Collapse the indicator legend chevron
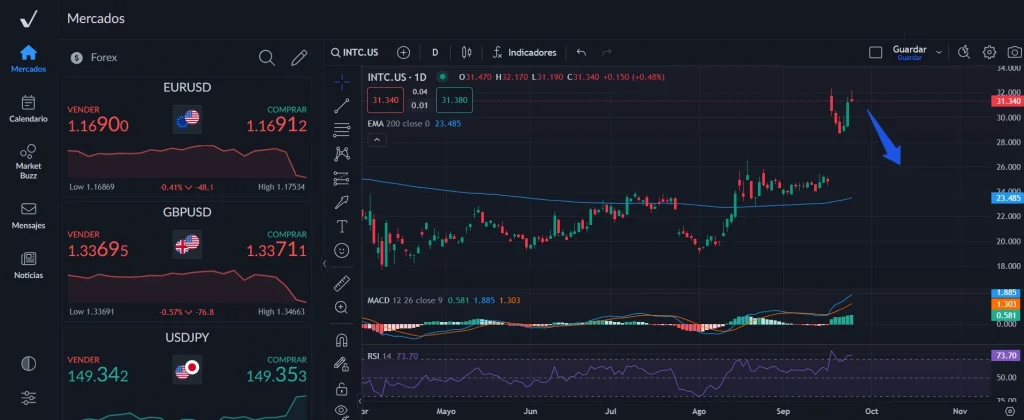The width and height of the screenshot is (1024, 420). pyautogui.click(x=376, y=141)
